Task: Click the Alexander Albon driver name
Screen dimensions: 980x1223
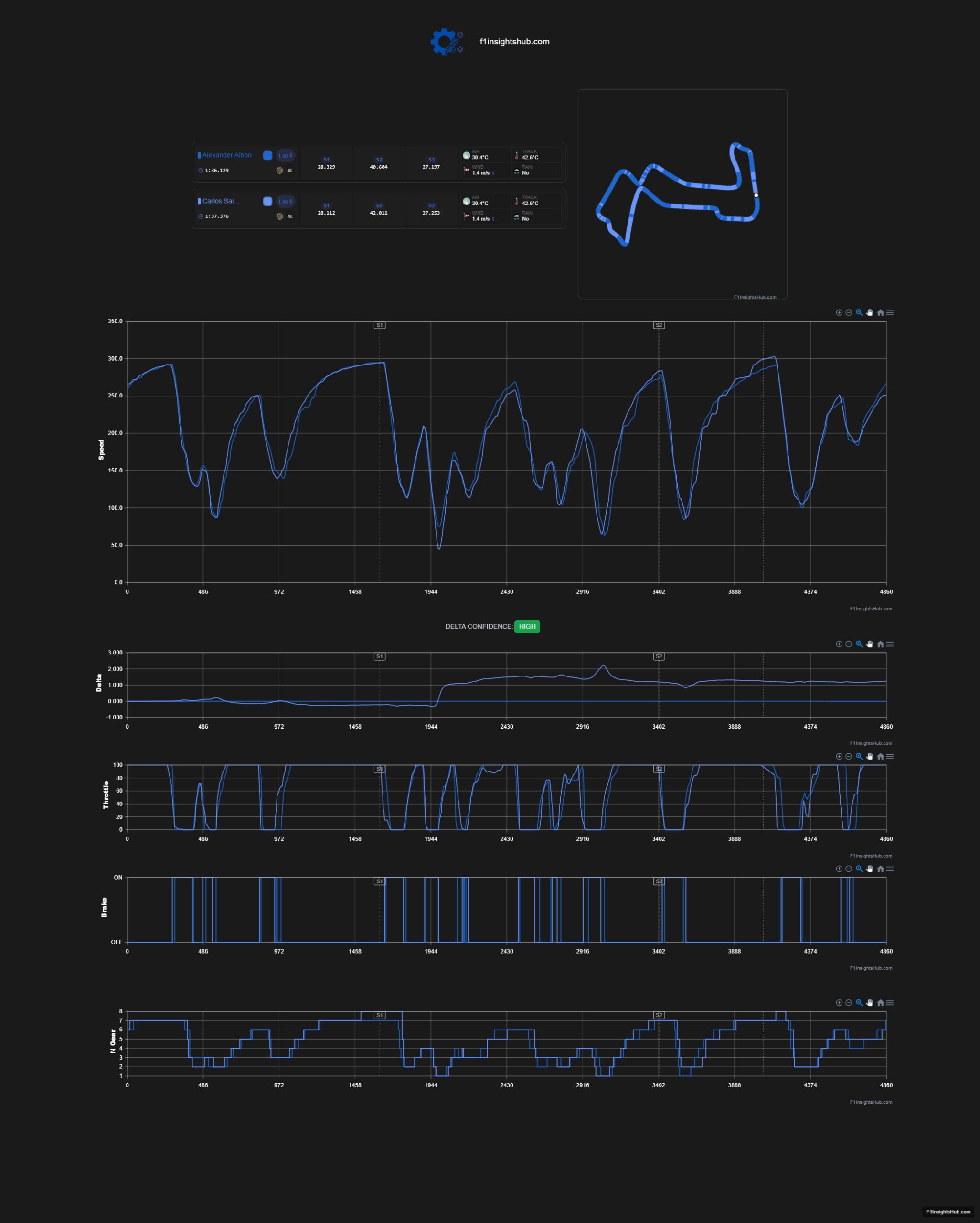Action: 227,155
